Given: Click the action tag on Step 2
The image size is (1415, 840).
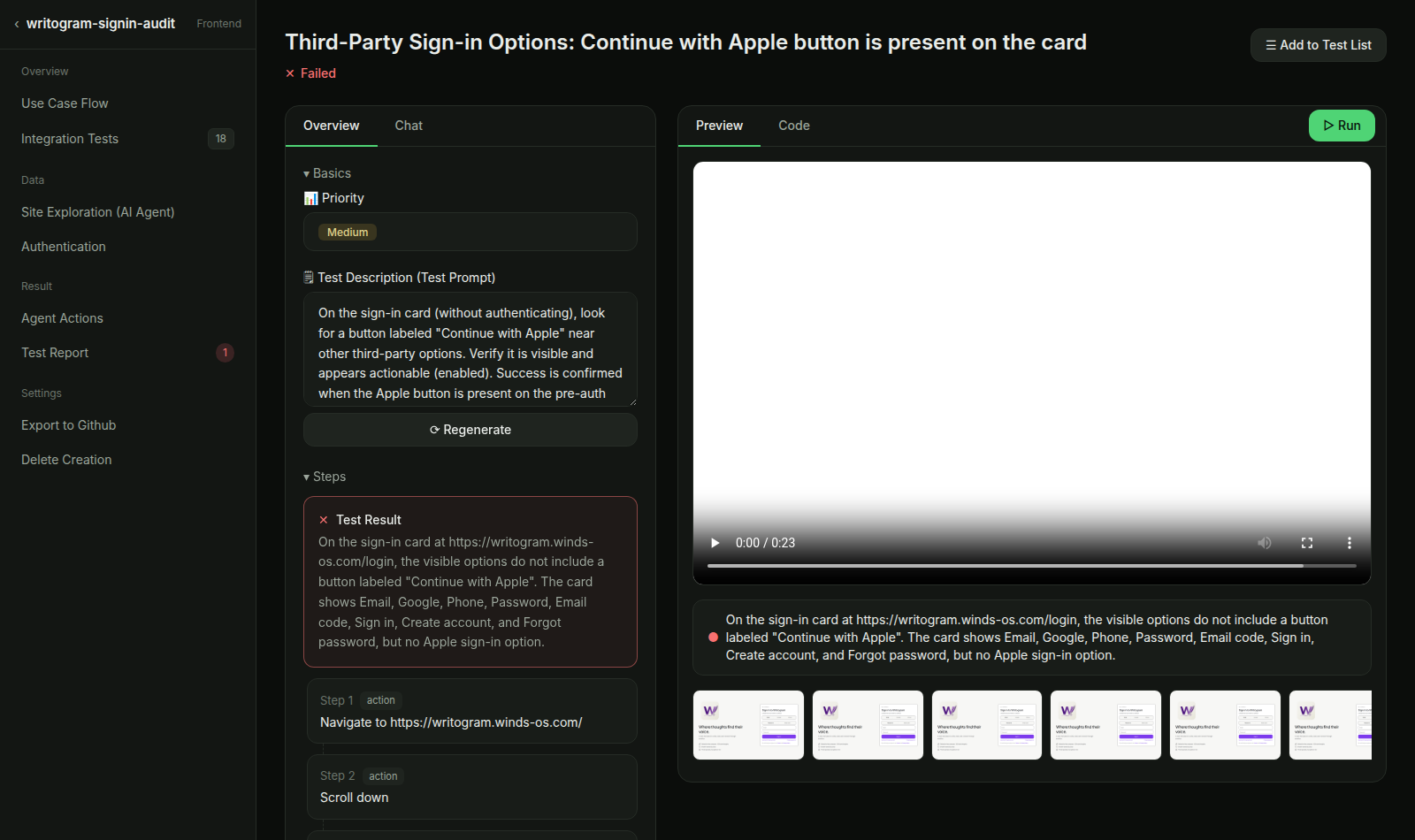Looking at the screenshot, I should pyautogui.click(x=383, y=776).
